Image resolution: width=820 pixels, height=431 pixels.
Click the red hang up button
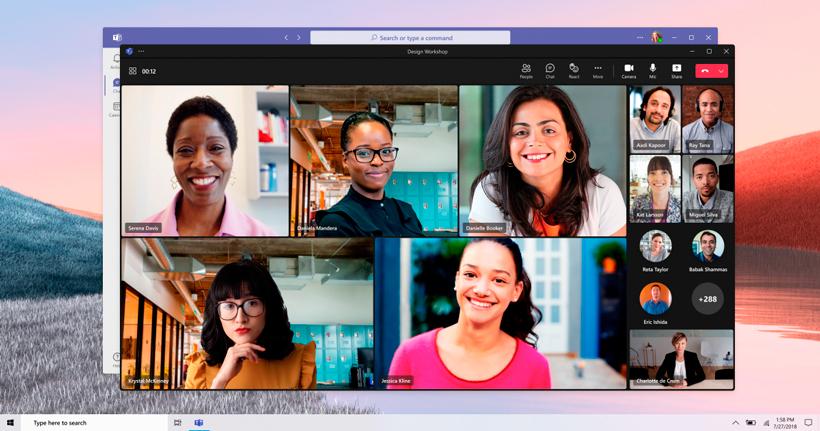pyautogui.click(x=705, y=71)
